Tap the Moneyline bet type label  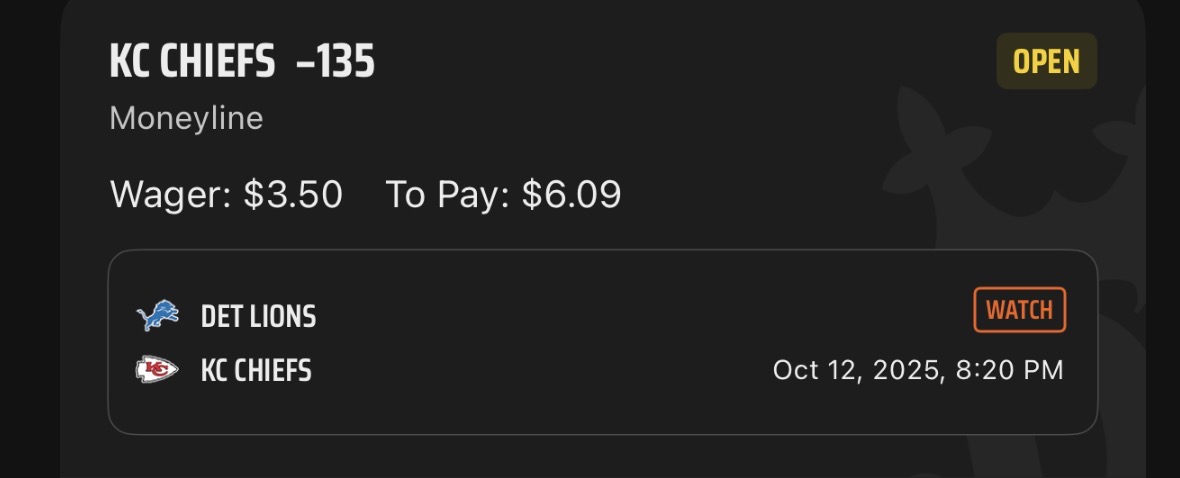pyautogui.click(x=186, y=118)
